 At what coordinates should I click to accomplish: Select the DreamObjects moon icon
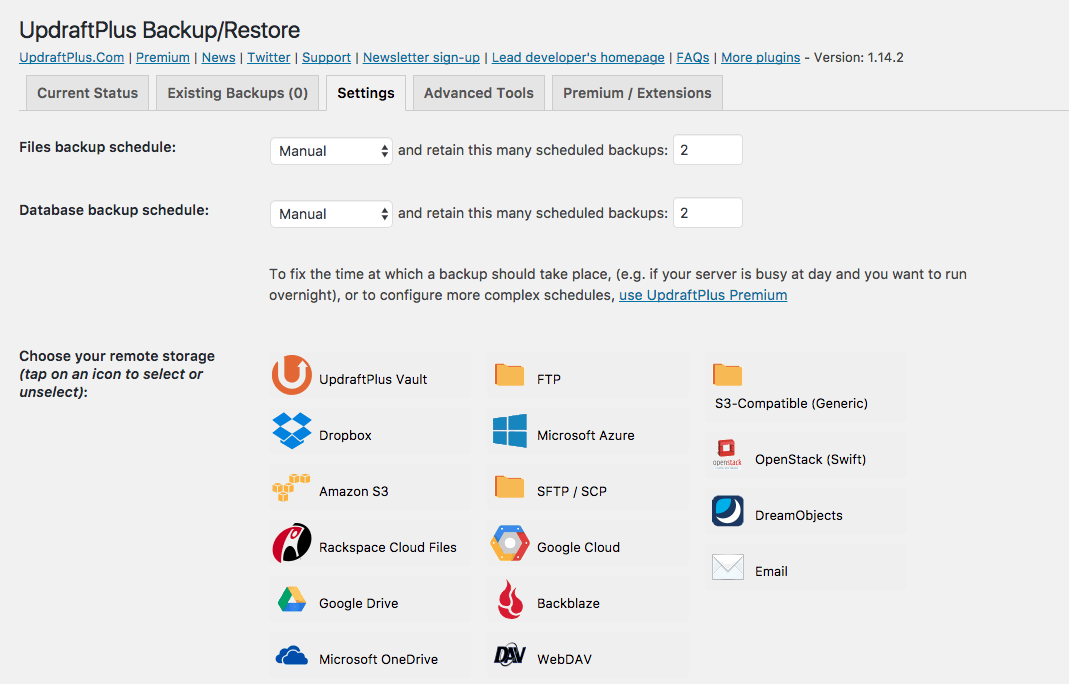pyautogui.click(x=727, y=511)
